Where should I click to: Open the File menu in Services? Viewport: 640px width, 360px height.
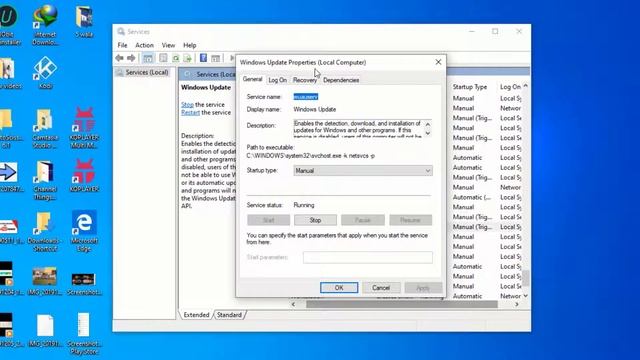[122, 45]
